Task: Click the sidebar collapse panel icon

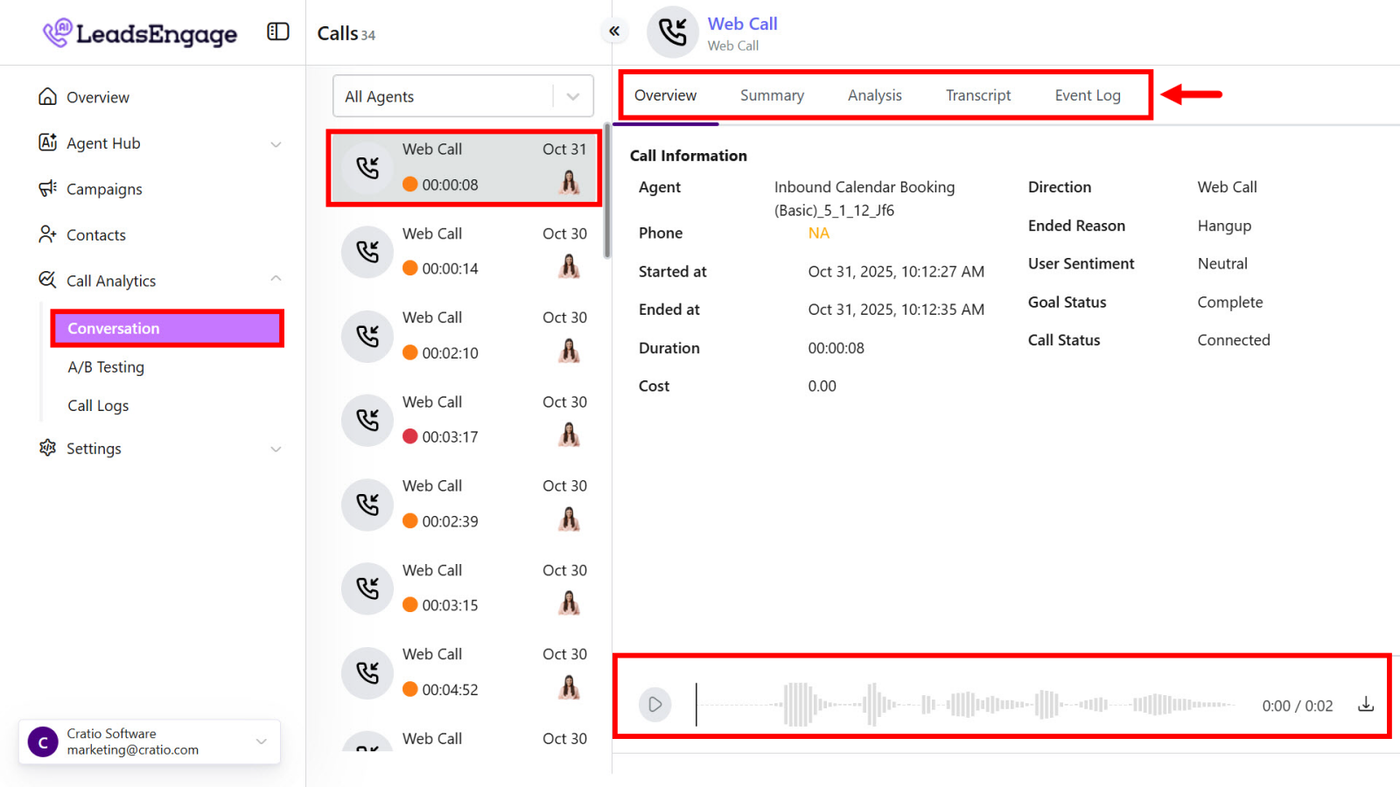Action: tap(278, 32)
